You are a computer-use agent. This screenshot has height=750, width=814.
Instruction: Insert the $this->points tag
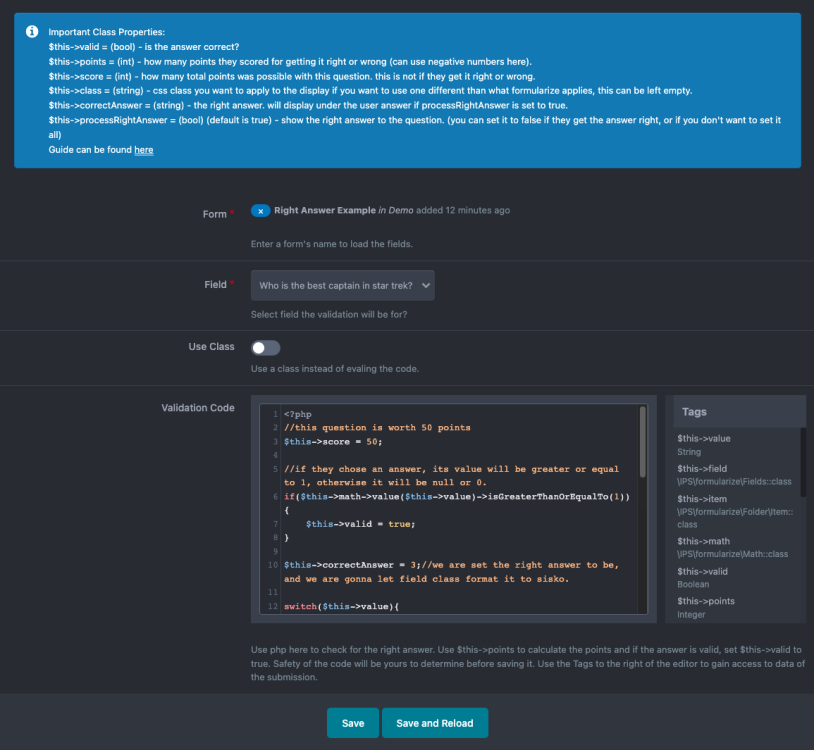tap(705, 601)
